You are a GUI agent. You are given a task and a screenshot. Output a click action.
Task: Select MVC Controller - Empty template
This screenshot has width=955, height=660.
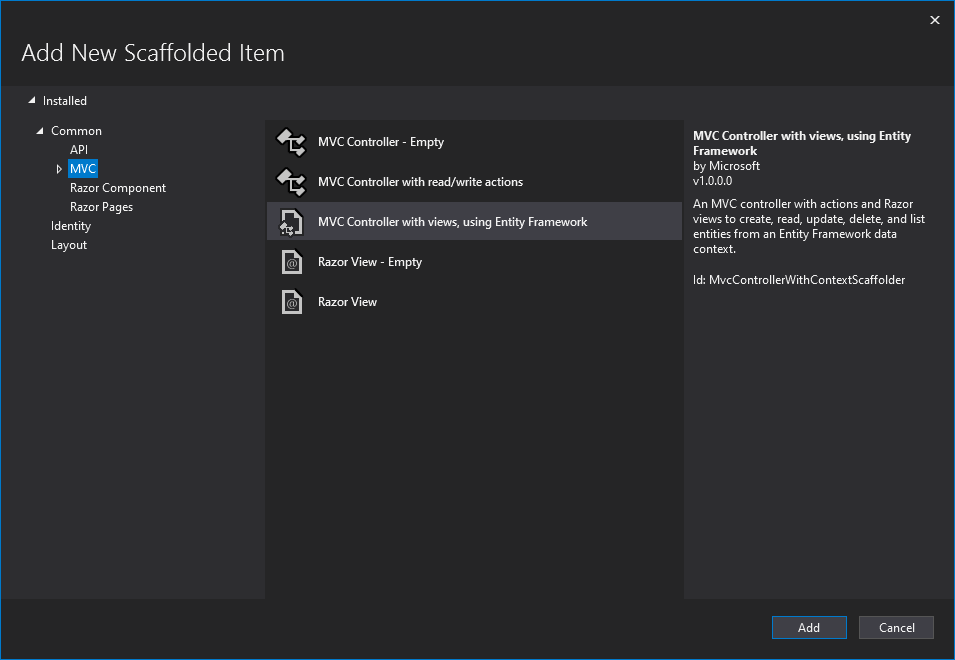381,142
